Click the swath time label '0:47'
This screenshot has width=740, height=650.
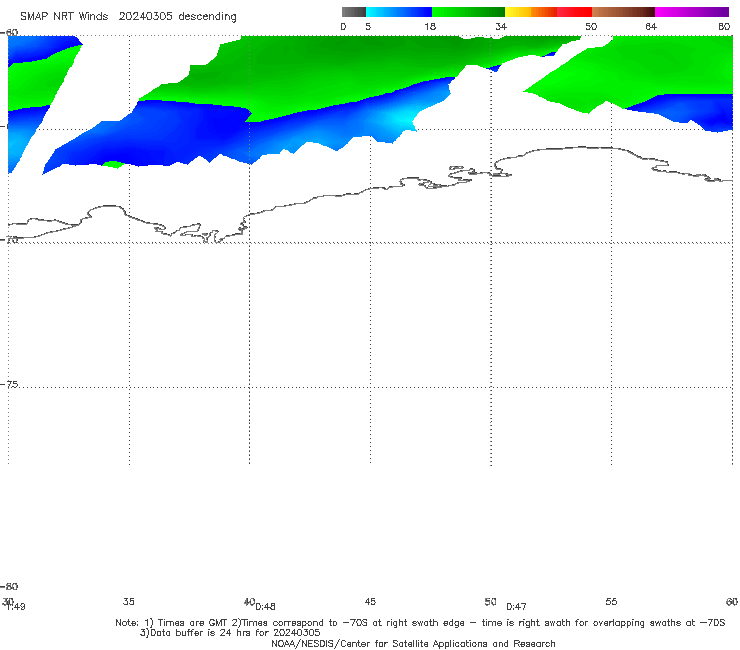516,607
